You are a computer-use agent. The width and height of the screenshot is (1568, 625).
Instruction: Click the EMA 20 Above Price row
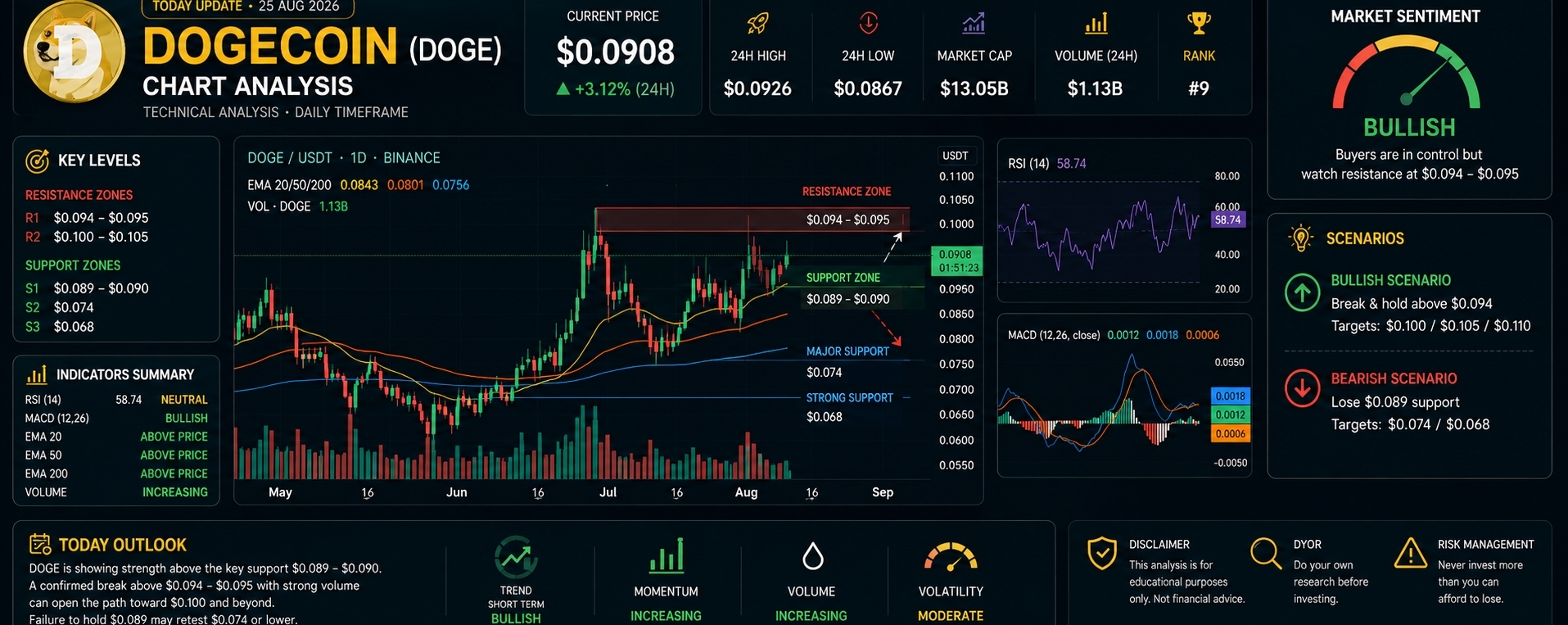116,437
